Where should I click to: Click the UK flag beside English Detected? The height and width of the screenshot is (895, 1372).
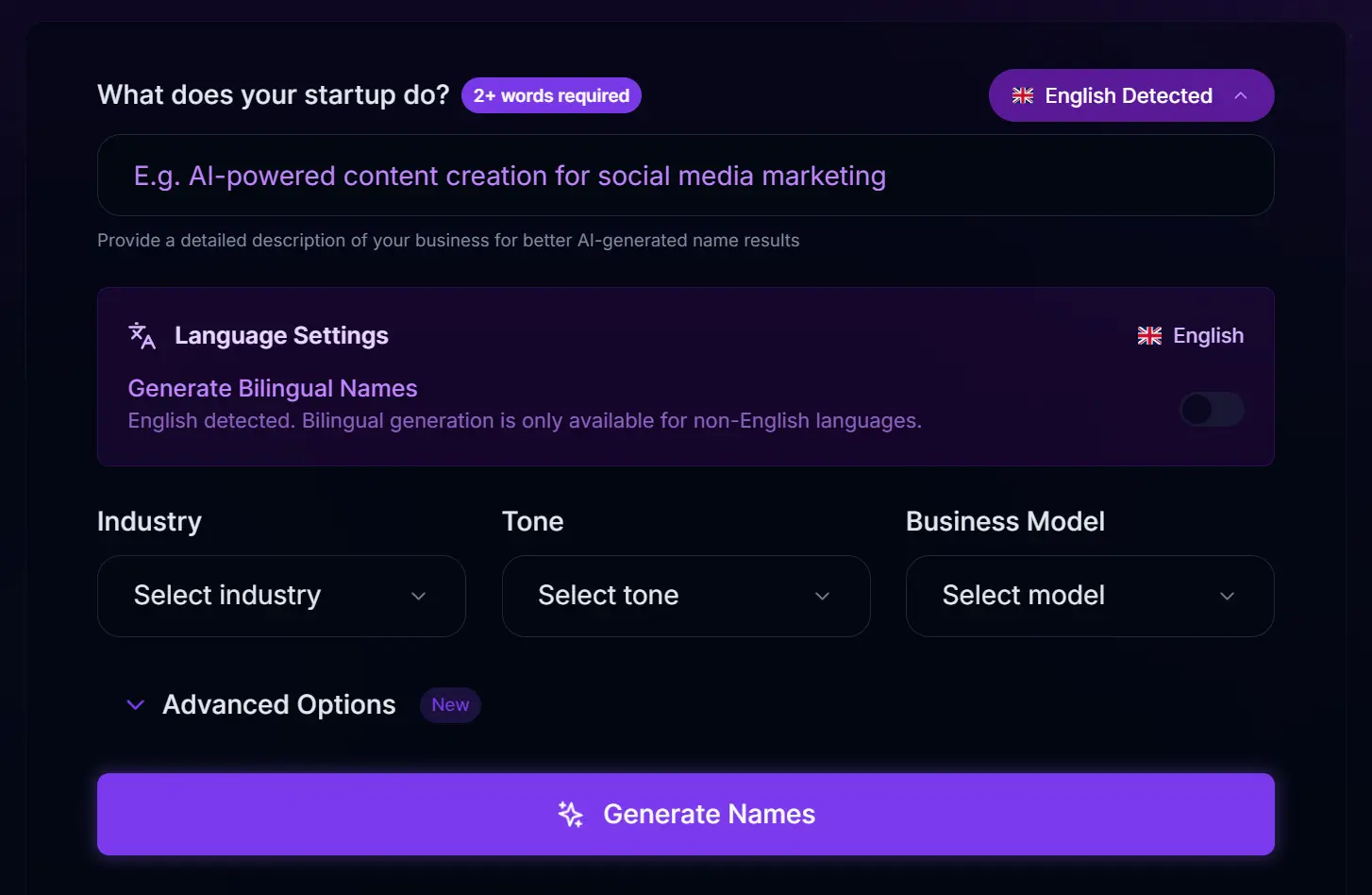(x=1023, y=95)
